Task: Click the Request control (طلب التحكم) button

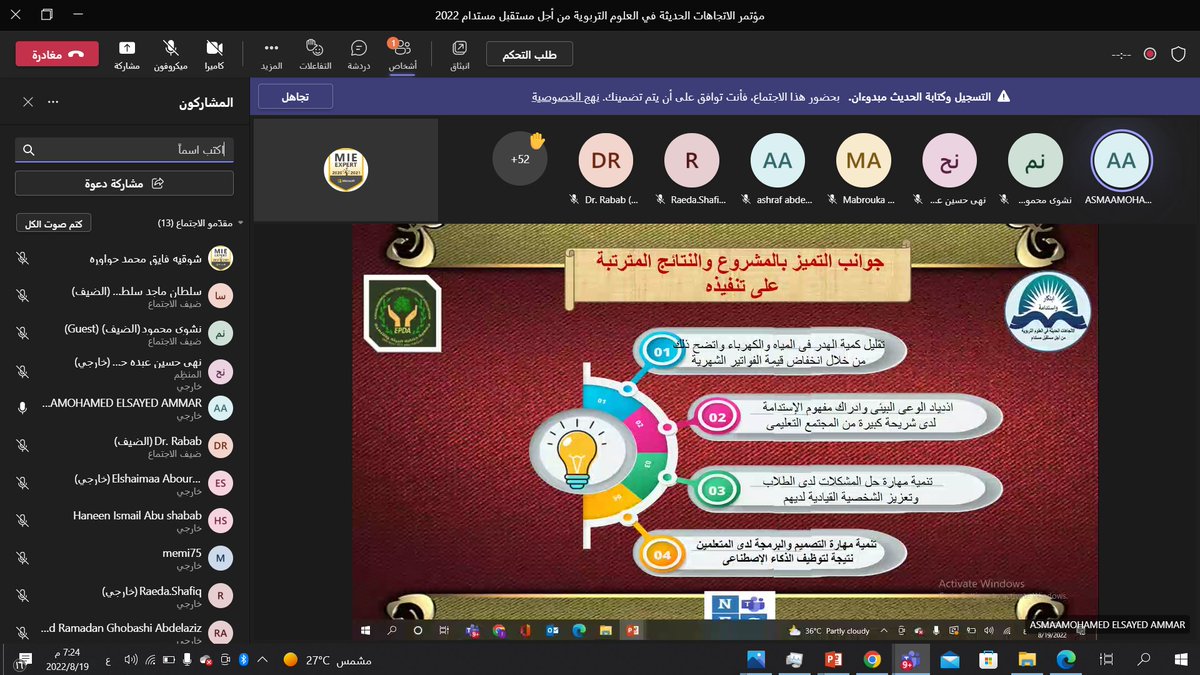Action: coord(529,54)
